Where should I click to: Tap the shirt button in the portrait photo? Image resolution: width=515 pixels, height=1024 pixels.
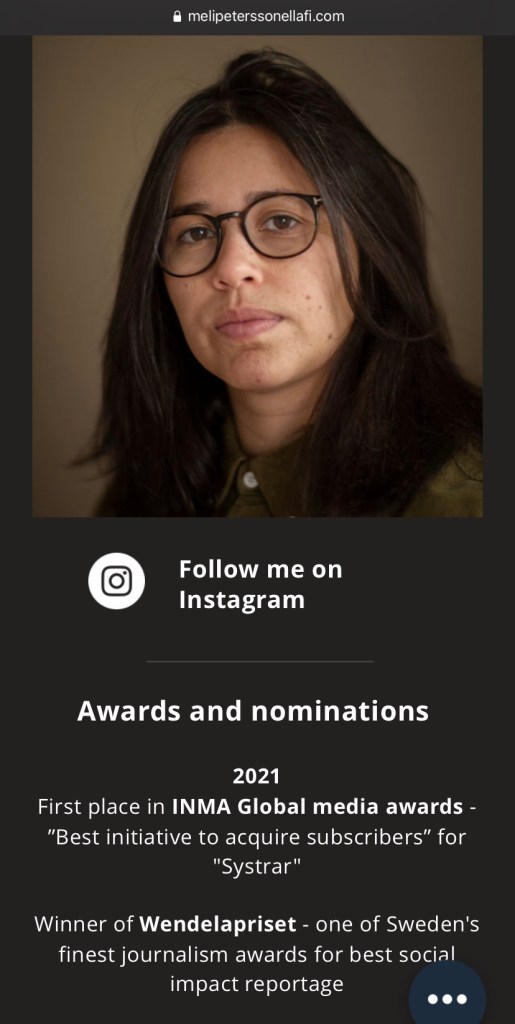(249, 481)
